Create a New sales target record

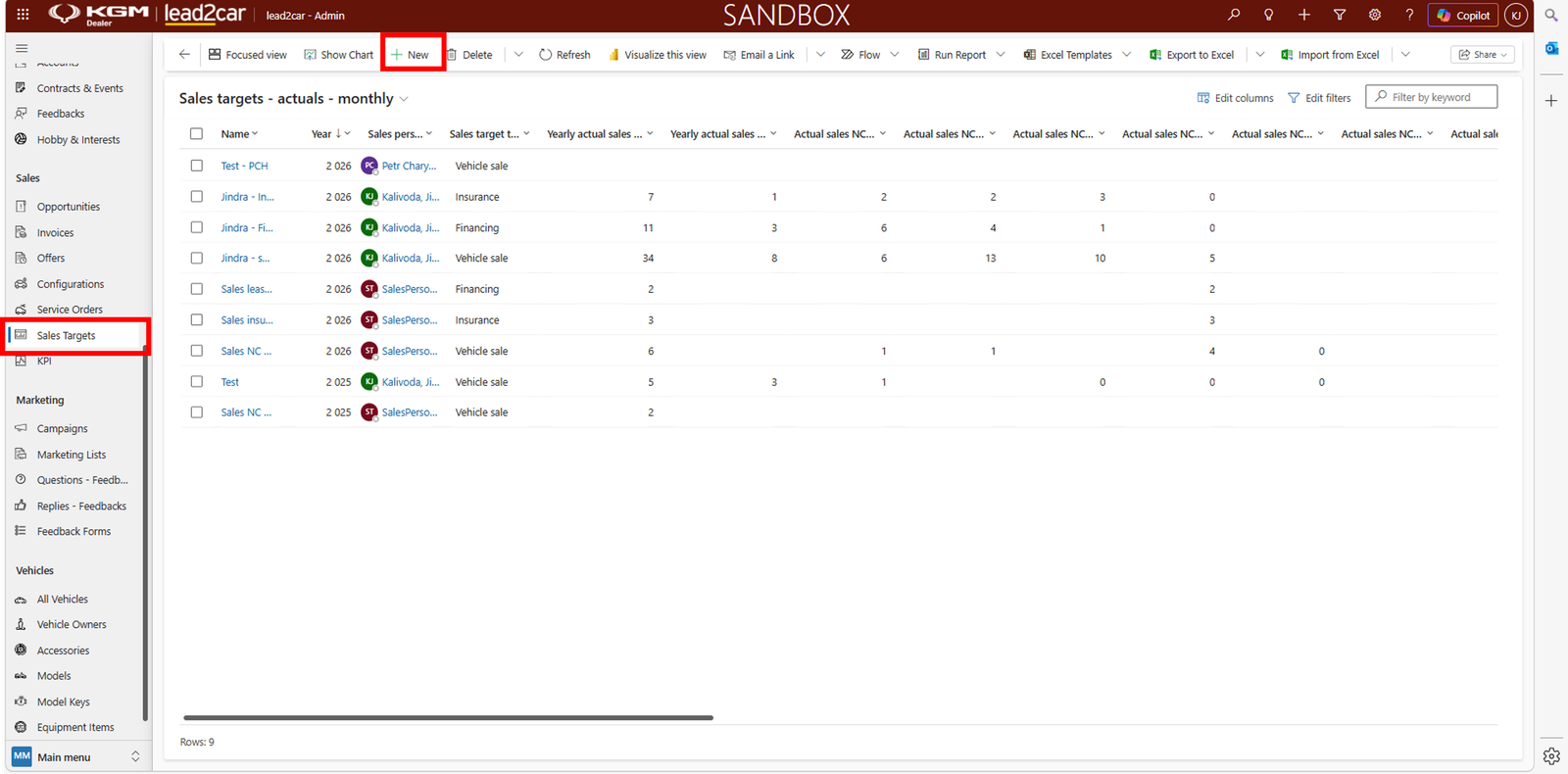coord(411,55)
